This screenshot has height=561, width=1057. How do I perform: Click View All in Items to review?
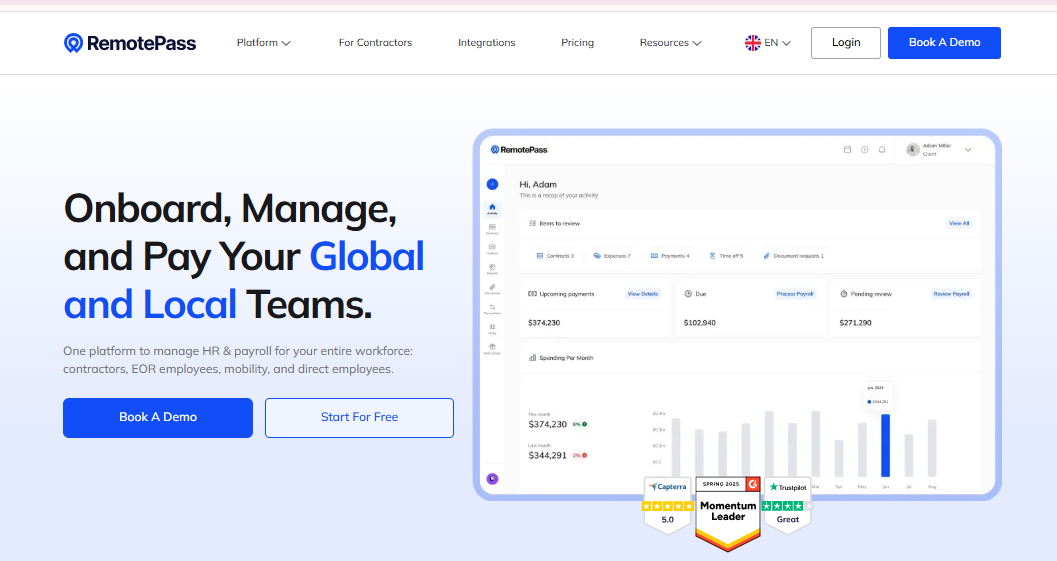tap(959, 223)
